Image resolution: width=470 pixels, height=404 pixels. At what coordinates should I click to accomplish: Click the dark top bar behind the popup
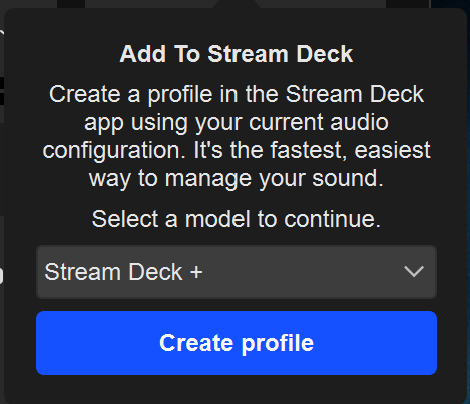236,4
